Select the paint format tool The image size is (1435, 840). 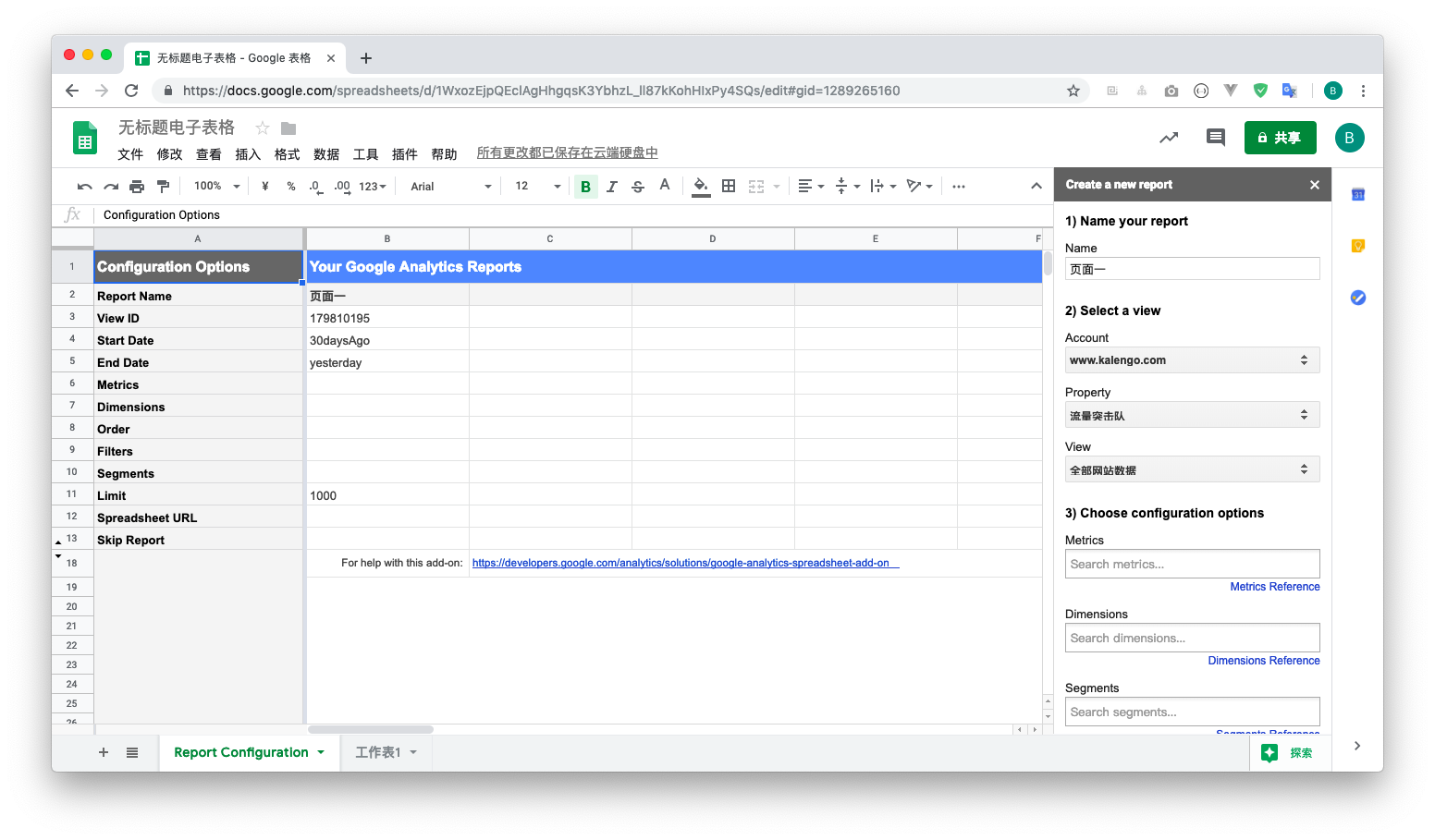[x=164, y=187]
